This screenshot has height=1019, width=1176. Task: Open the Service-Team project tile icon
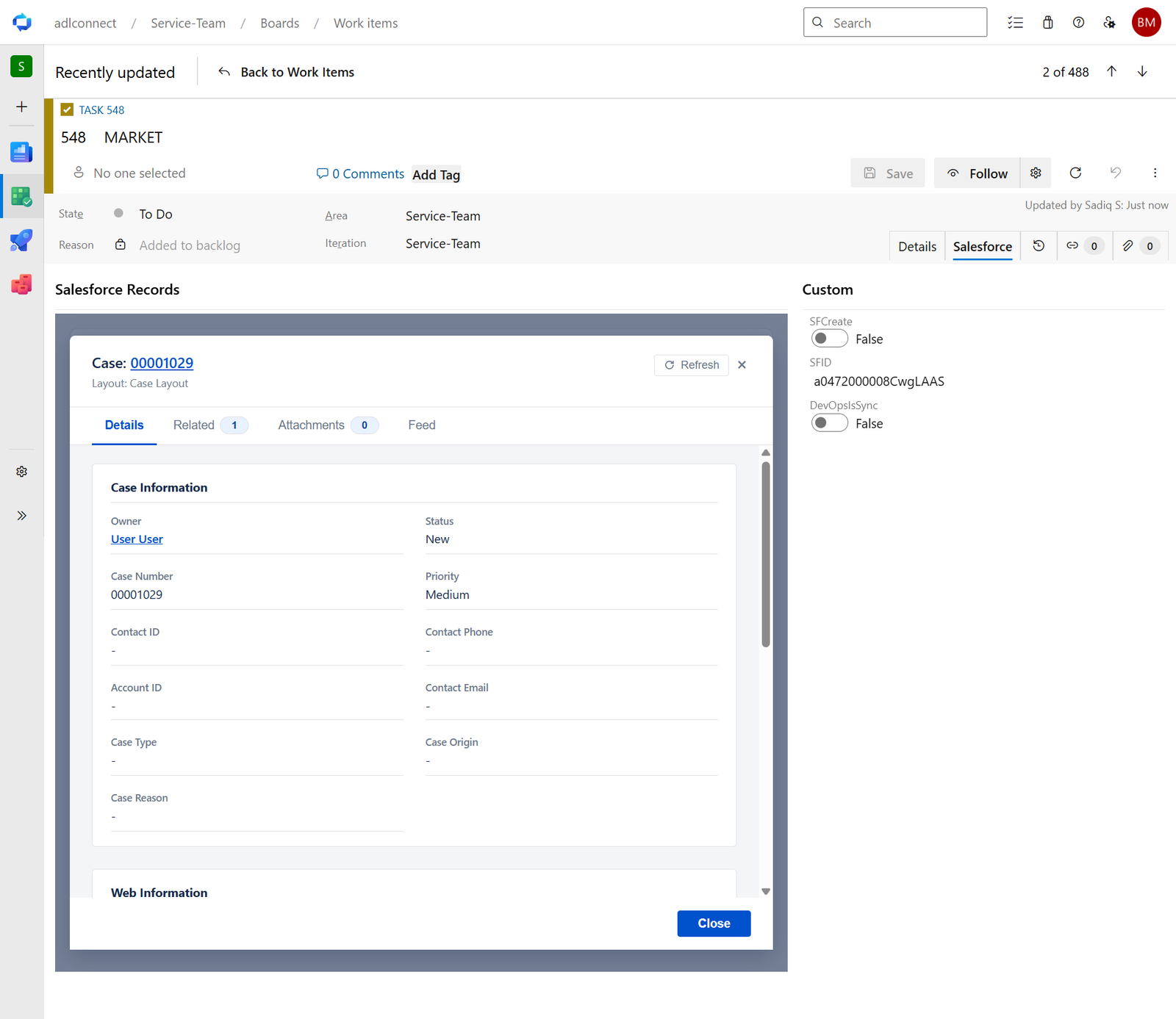(x=21, y=66)
